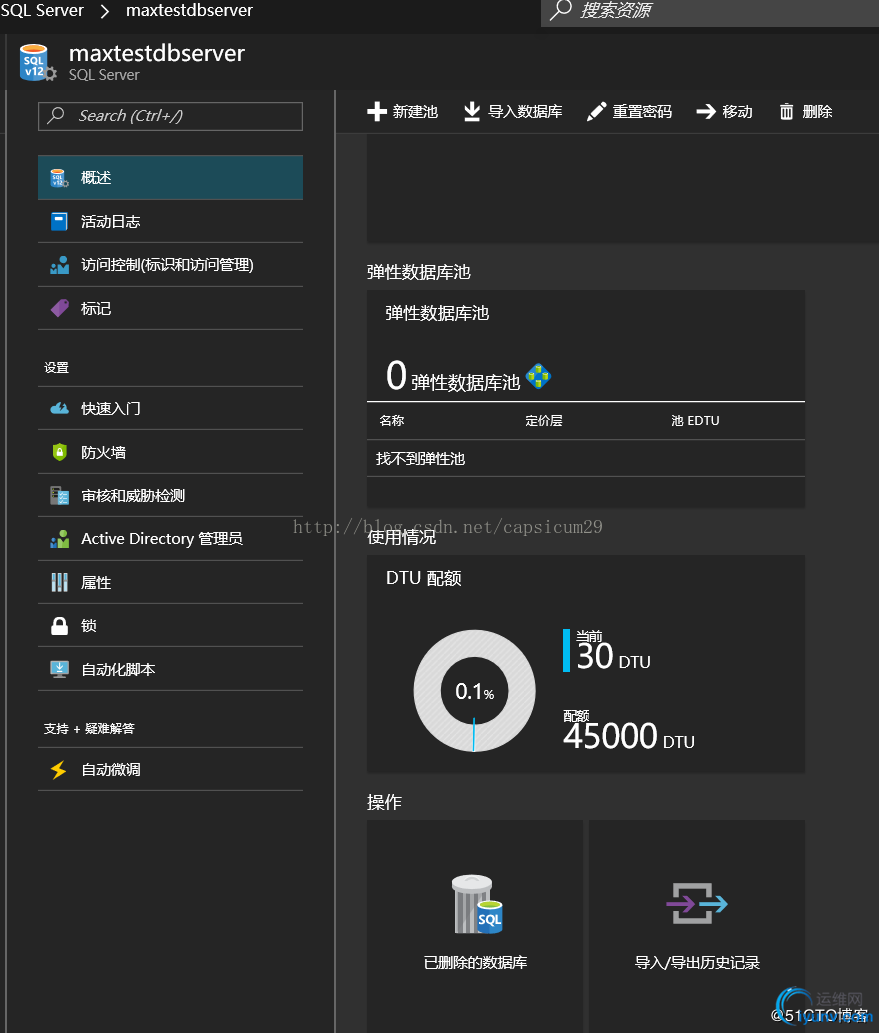
Task: Click the 定价层 column header
Action: point(544,420)
